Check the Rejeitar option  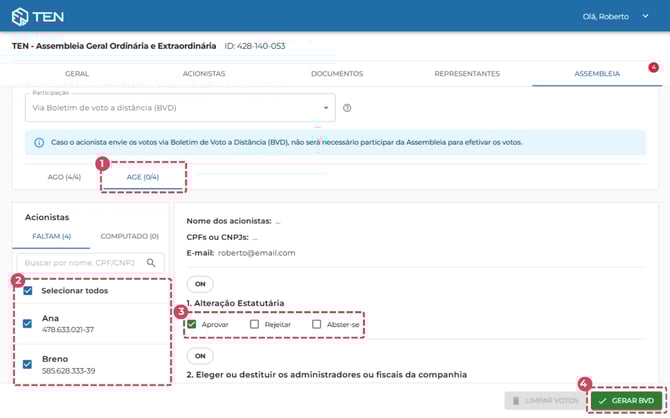[x=254, y=324]
